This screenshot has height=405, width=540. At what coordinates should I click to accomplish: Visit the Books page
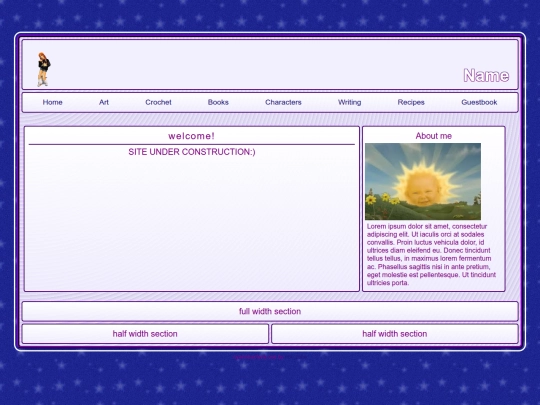click(218, 102)
